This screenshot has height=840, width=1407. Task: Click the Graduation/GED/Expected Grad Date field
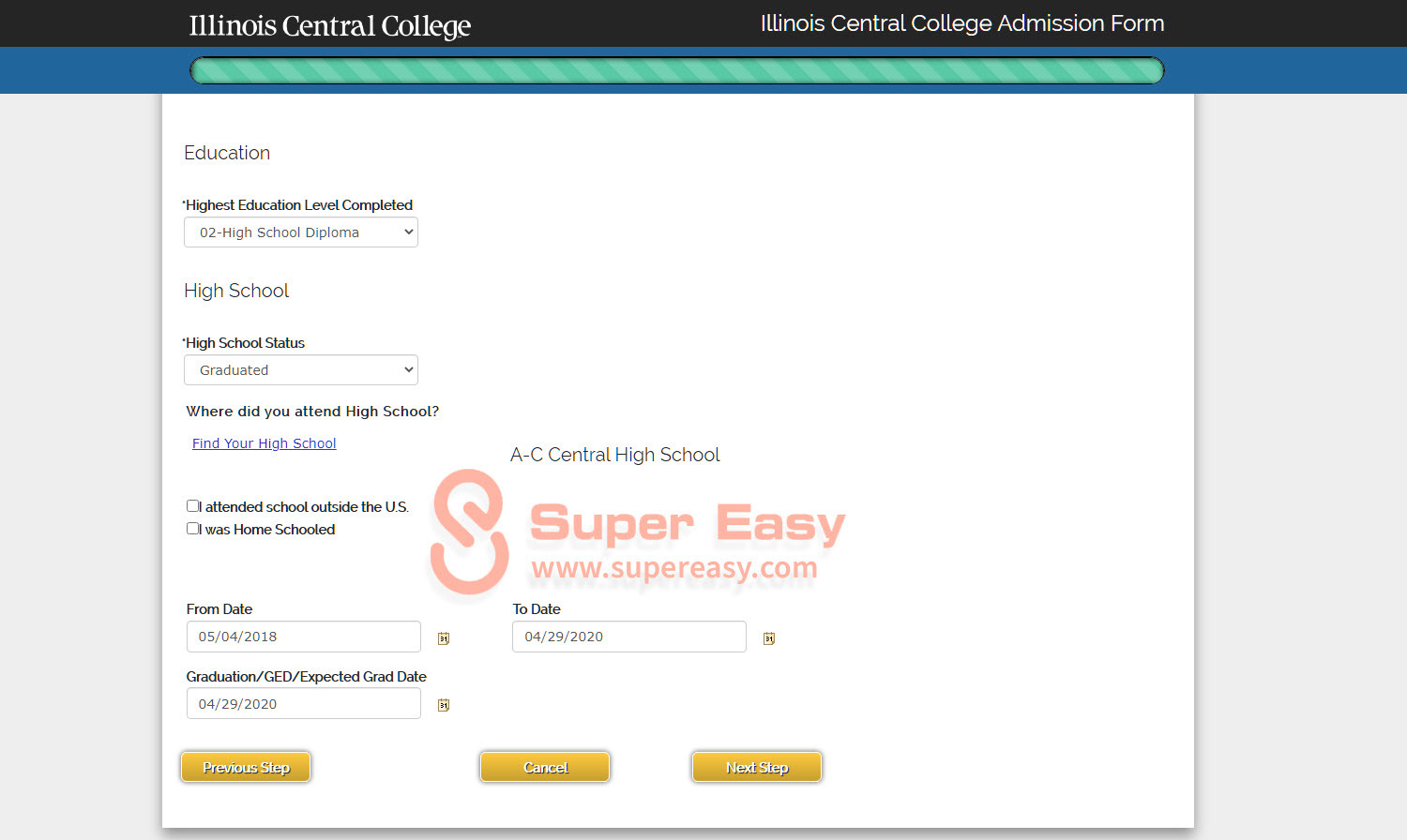point(304,704)
